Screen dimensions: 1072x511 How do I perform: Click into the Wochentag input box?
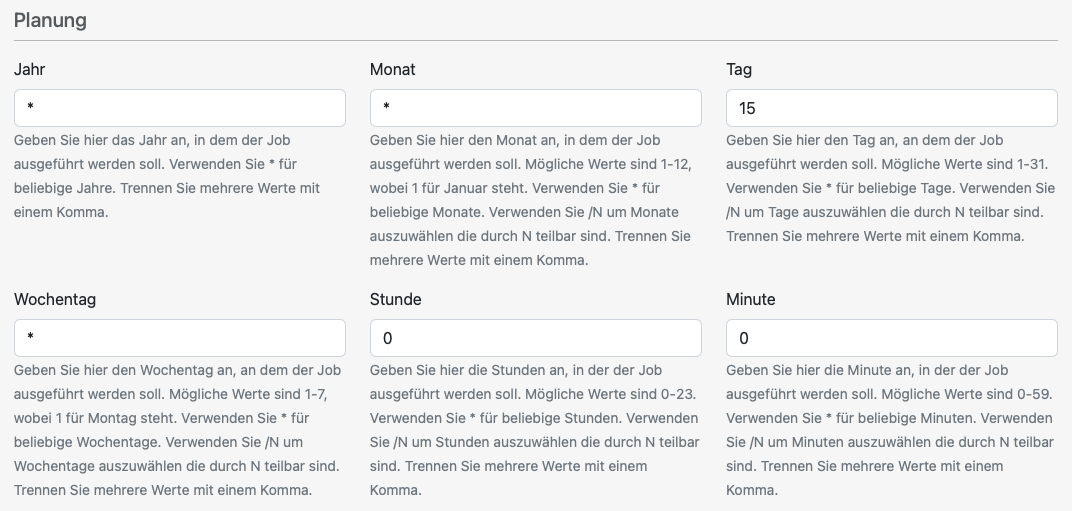(x=180, y=338)
